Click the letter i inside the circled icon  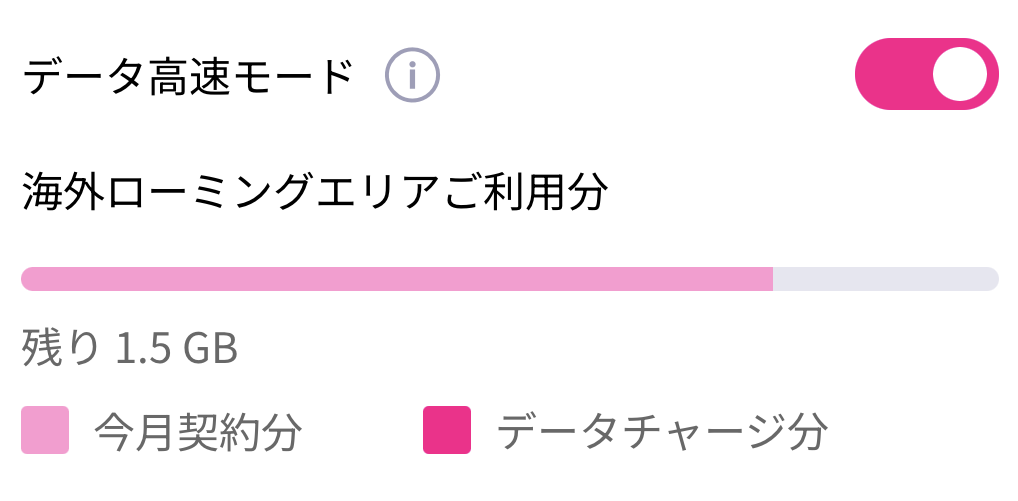pos(412,75)
